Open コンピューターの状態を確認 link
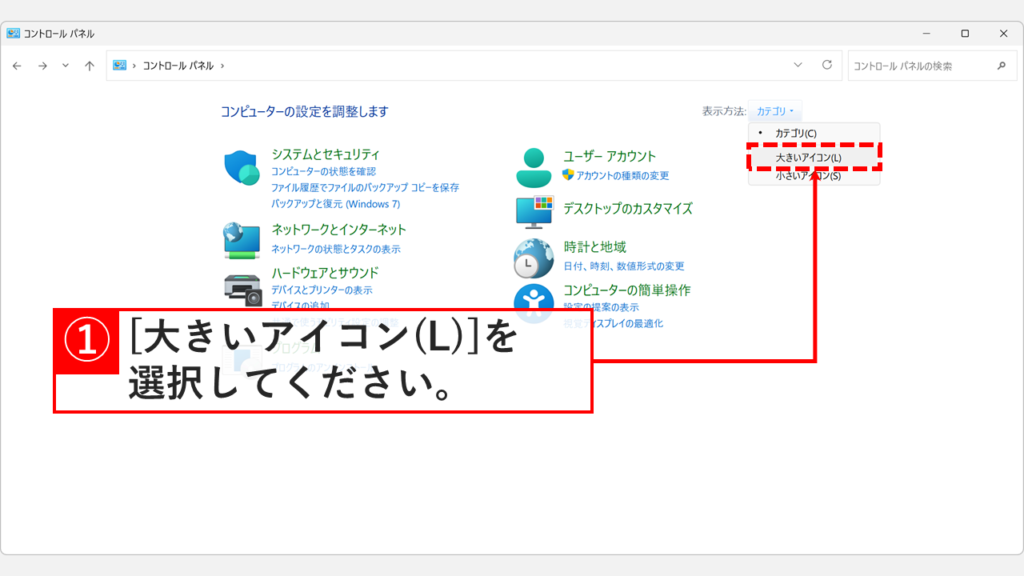The width and height of the screenshot is (1024, 576). 323,171
